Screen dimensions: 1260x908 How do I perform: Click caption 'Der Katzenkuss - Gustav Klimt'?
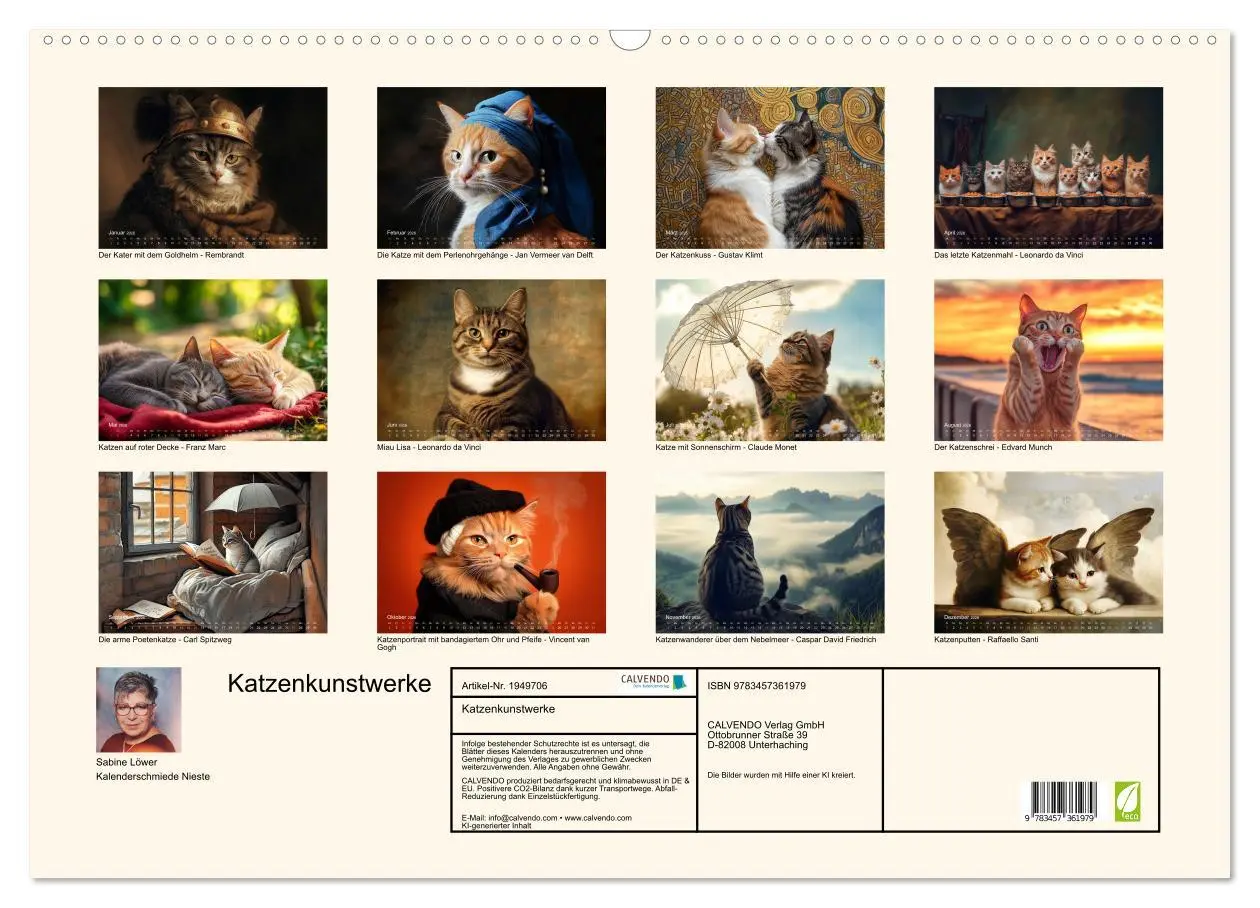711,255
